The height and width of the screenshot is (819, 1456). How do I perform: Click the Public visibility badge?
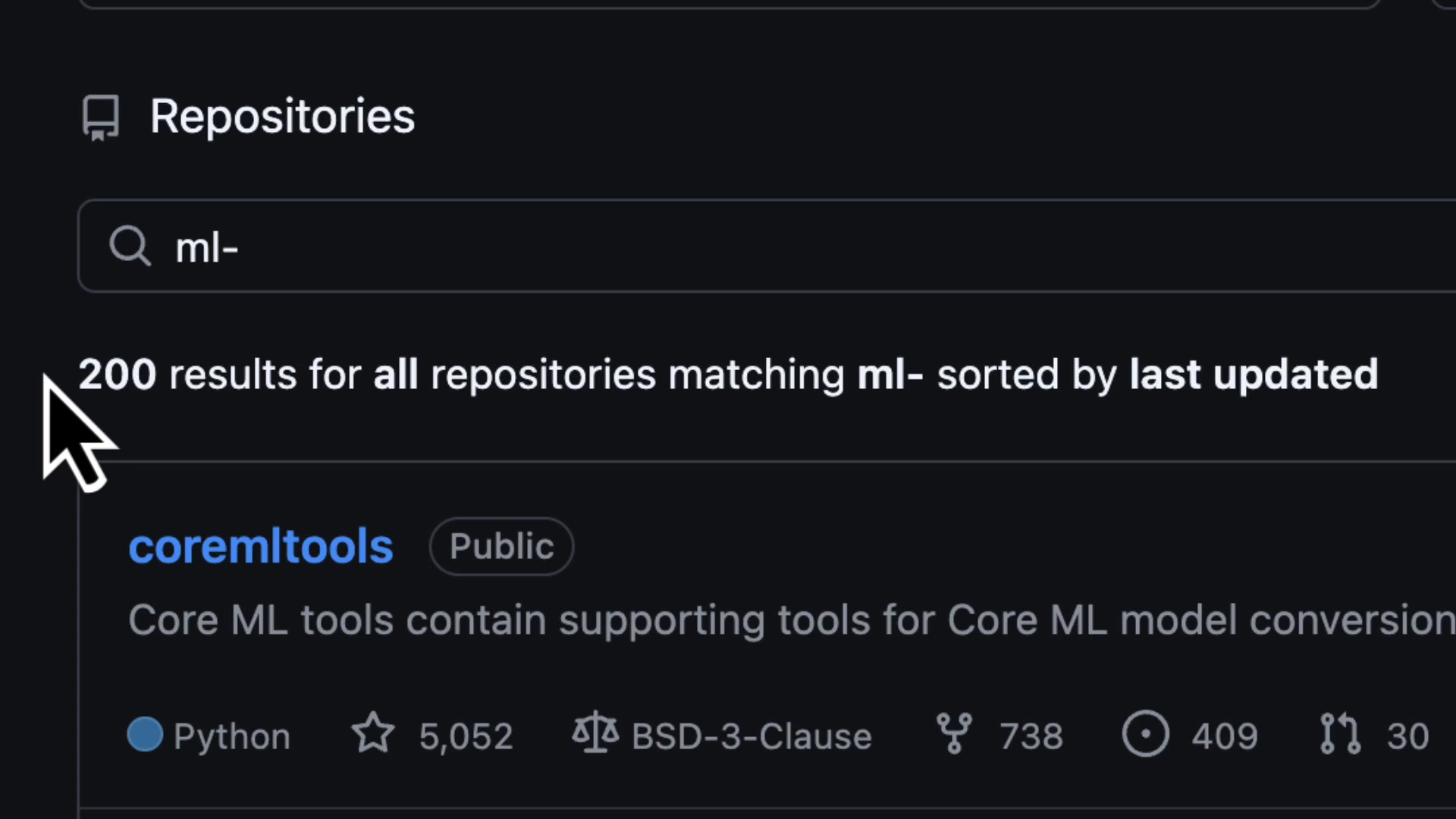pyautogui.click(x=500, y=546)
